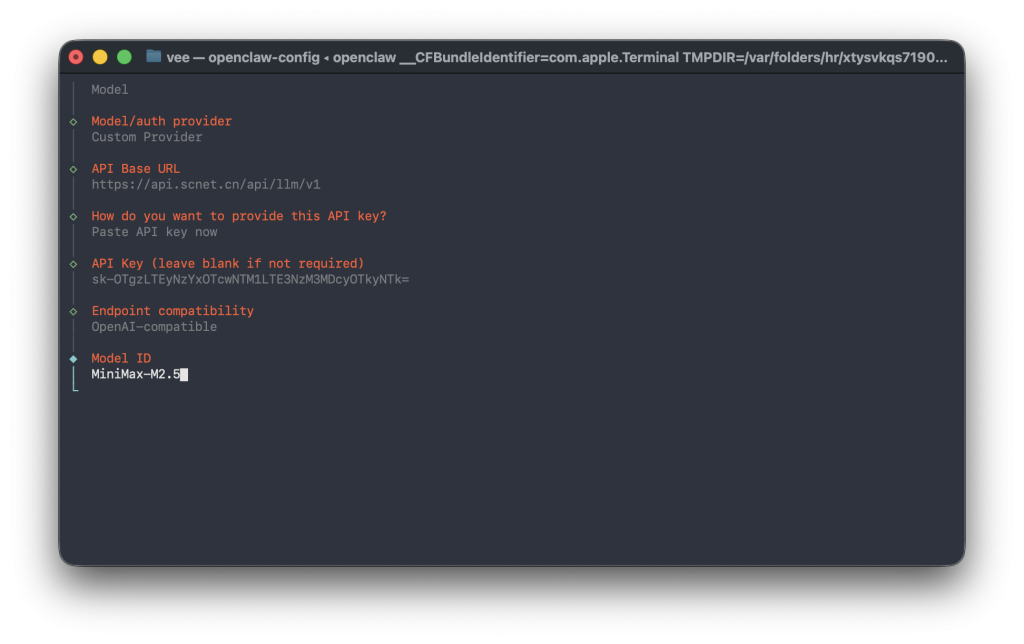The image size is (1024, 644).
Task: Click the diamond marker beside Endpoint compatibility
Action: [73, 311]
